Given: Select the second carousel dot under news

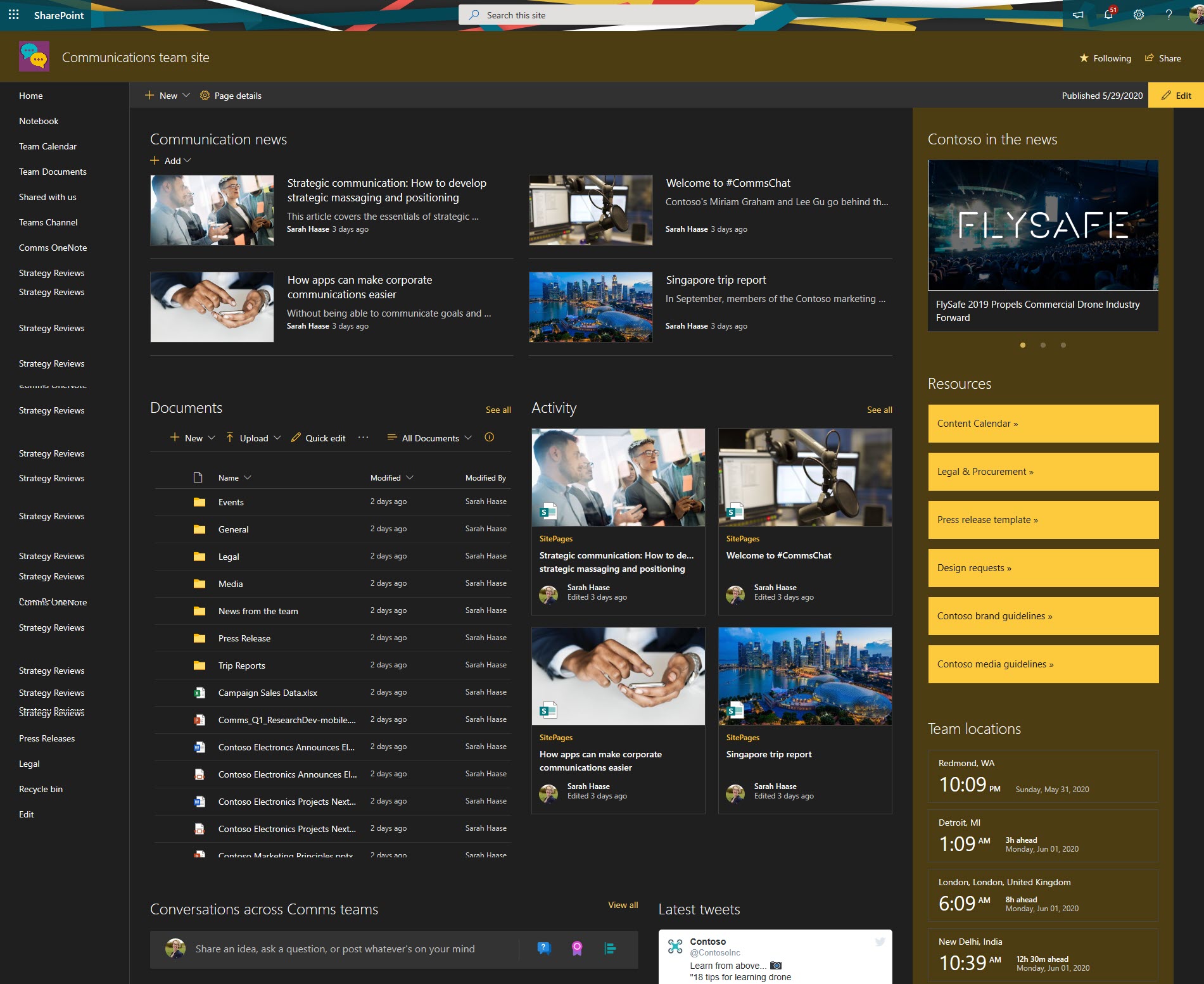Looking at the screenshot, I should click(1042, 346).
